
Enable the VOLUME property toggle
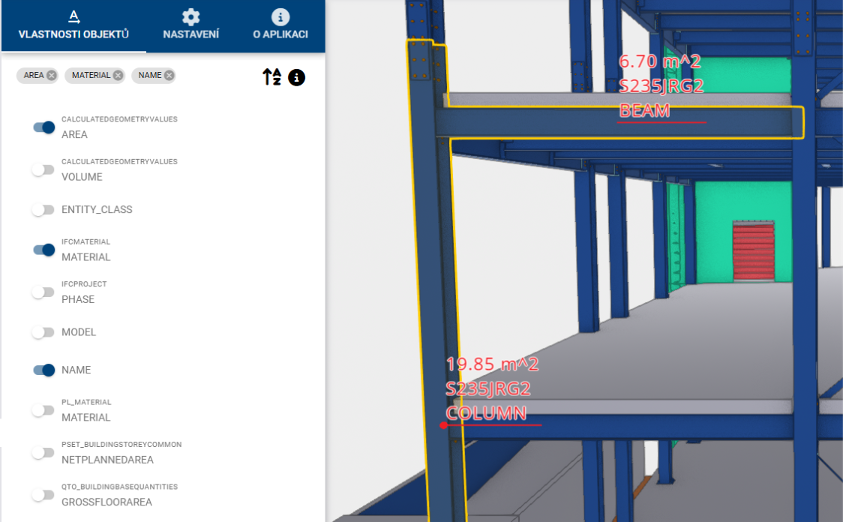point(43,169)
